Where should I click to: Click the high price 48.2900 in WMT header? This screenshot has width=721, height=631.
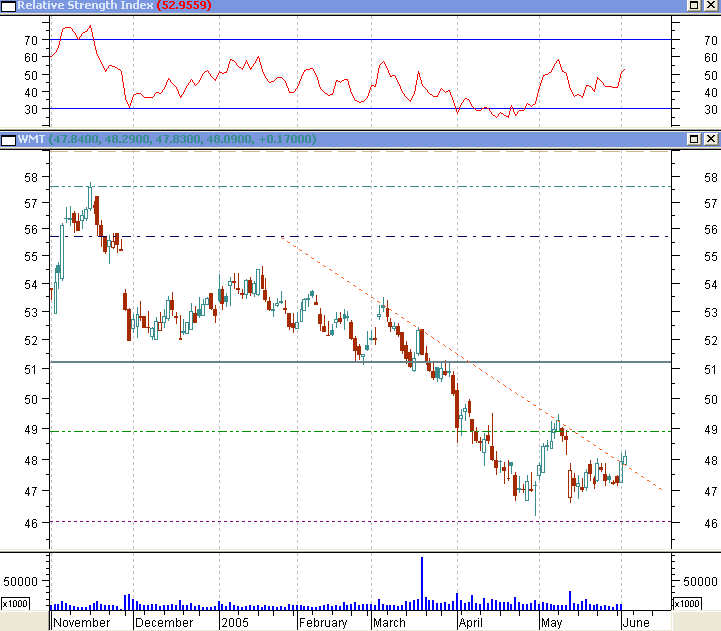[127, 139]
